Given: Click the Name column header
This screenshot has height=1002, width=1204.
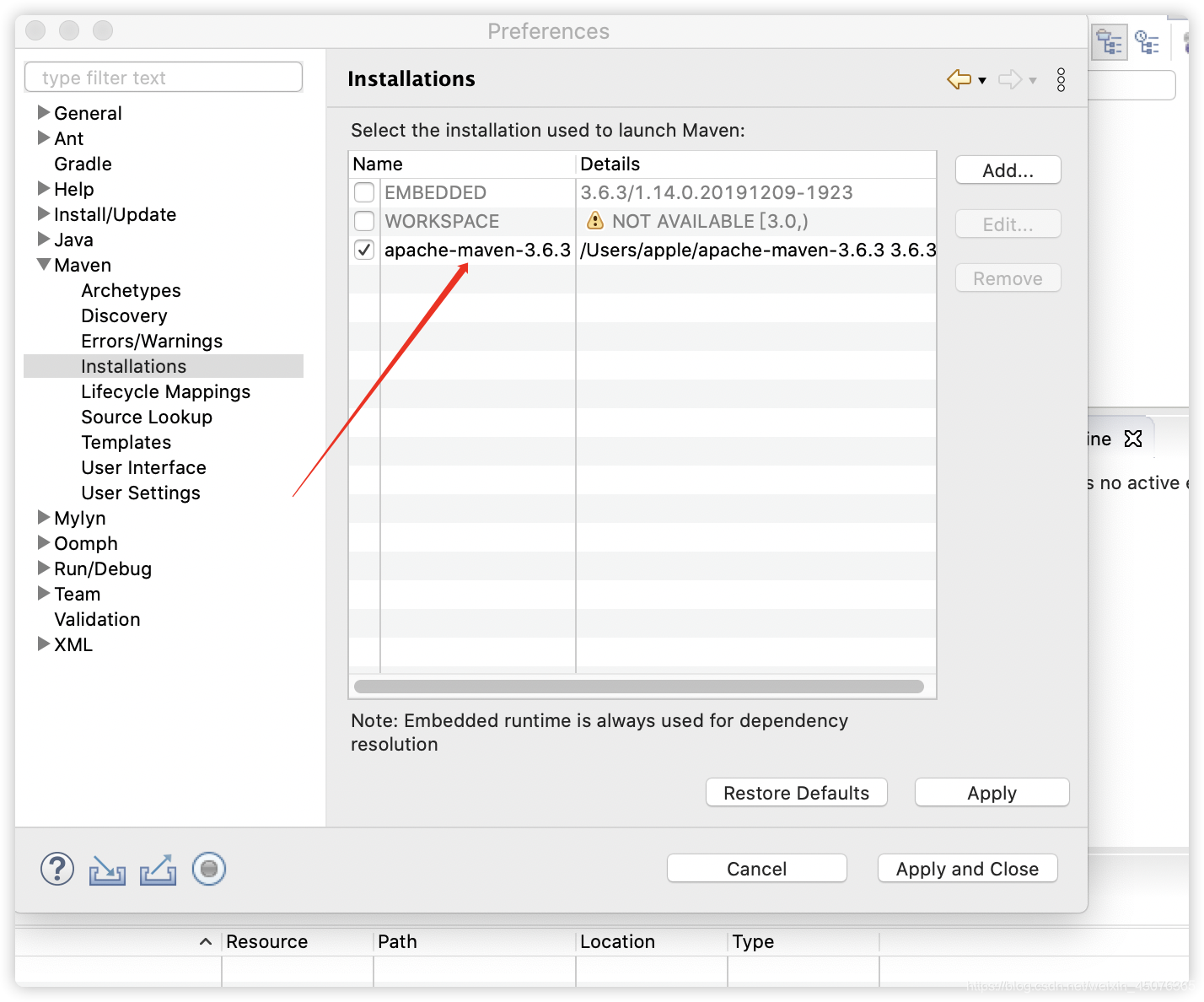Looking at the screenshot, I should pos(462,164).
